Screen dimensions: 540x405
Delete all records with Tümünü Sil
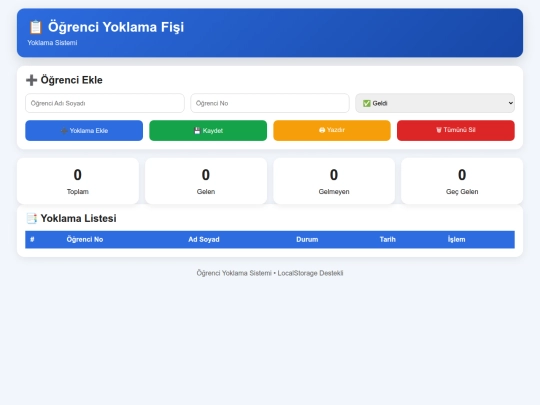point(456,131)
